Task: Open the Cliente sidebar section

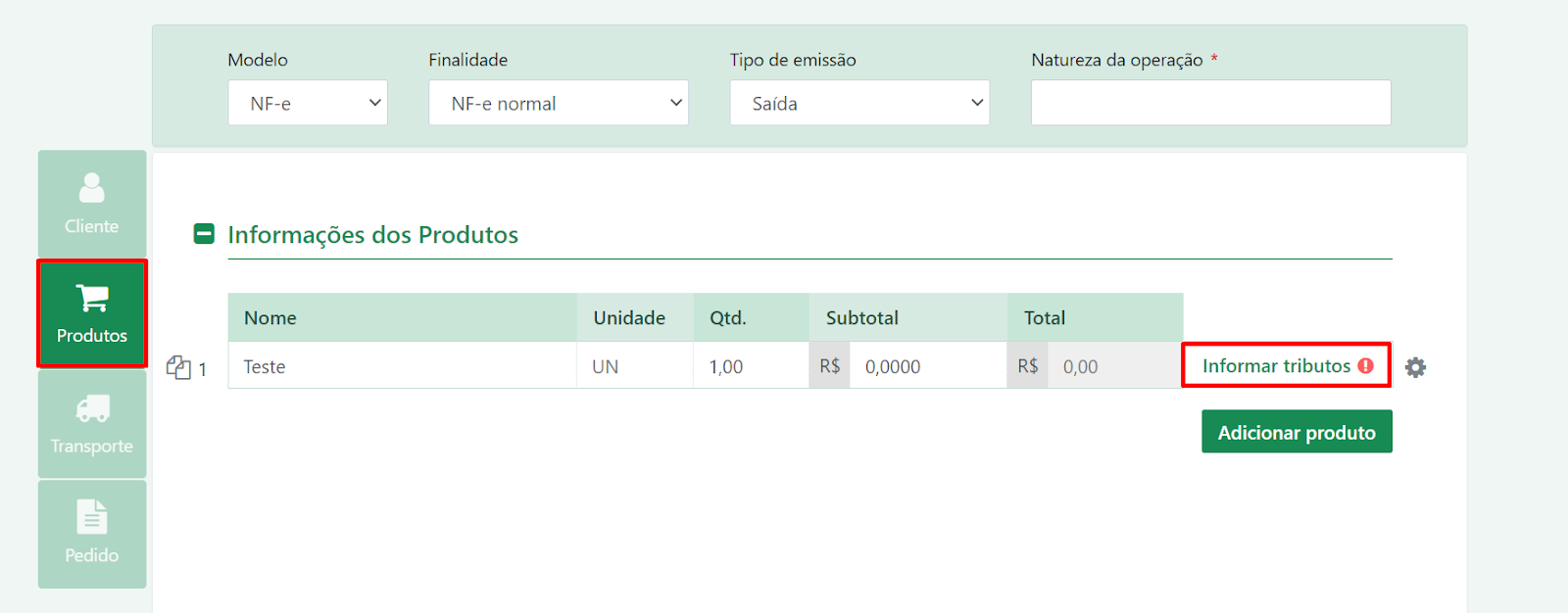Action: pos(92,204)
